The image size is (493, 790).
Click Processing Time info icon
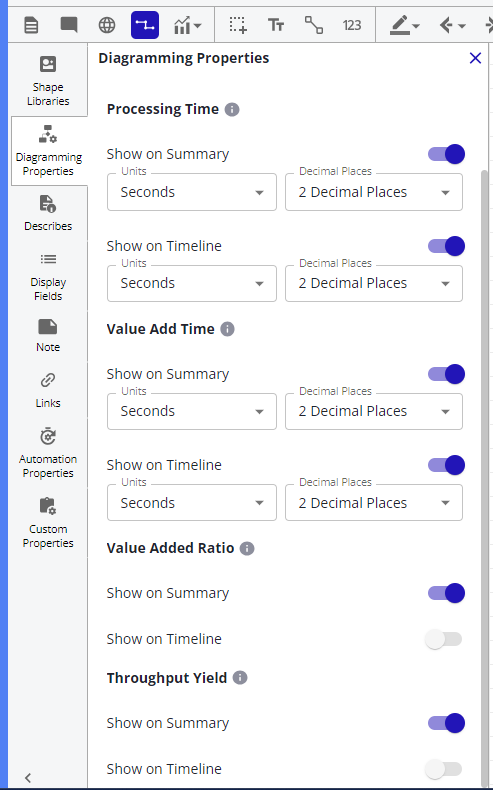(232, 109)
